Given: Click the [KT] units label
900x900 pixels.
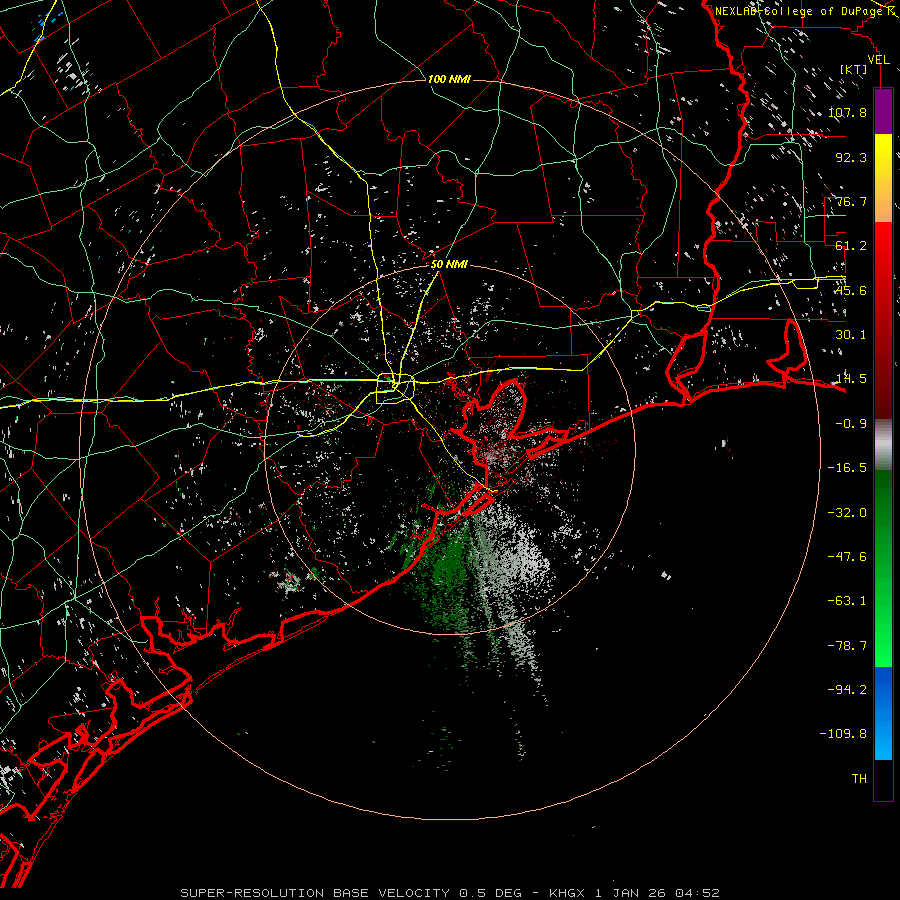Looking at the screenshot, I should point(854,69).
